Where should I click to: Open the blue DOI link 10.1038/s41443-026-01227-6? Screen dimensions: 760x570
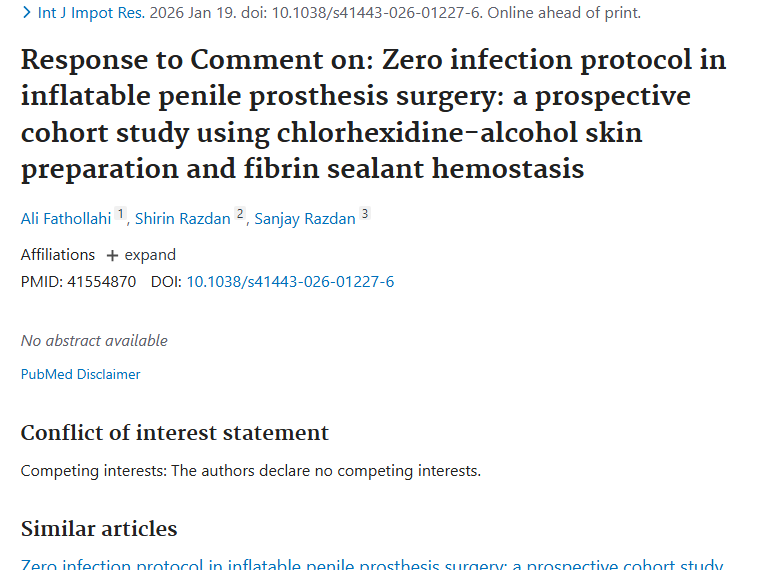[x=290, y=282]
